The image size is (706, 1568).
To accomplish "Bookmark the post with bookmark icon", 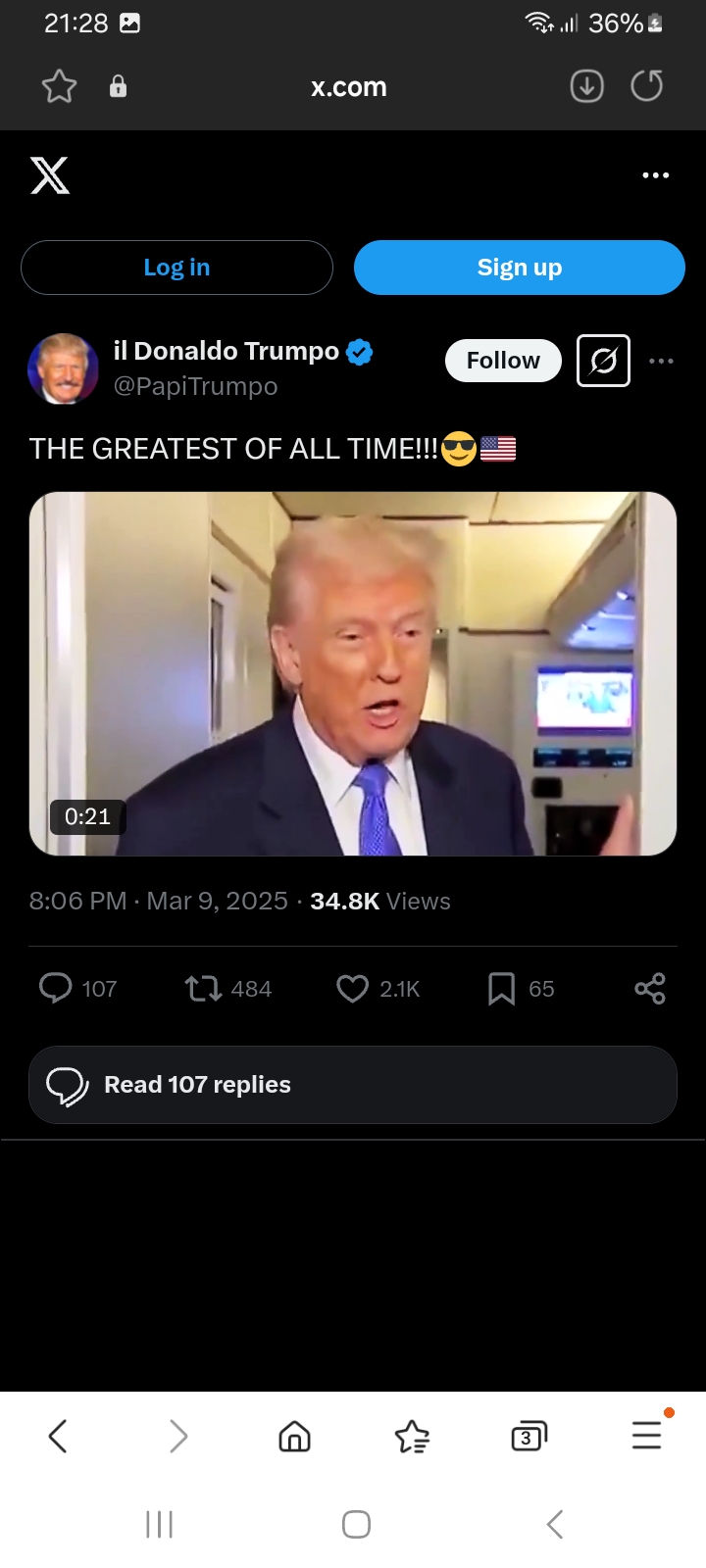I will 501,989.
